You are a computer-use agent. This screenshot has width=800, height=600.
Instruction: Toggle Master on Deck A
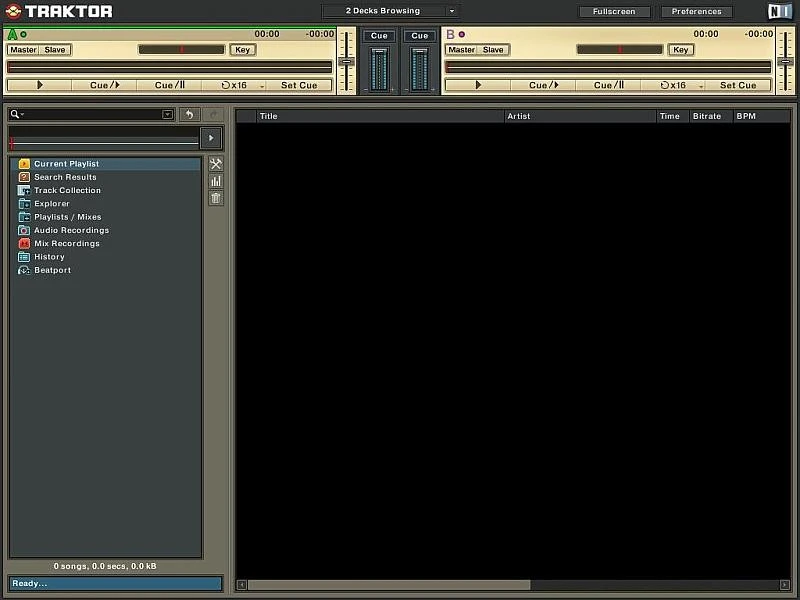23,50
